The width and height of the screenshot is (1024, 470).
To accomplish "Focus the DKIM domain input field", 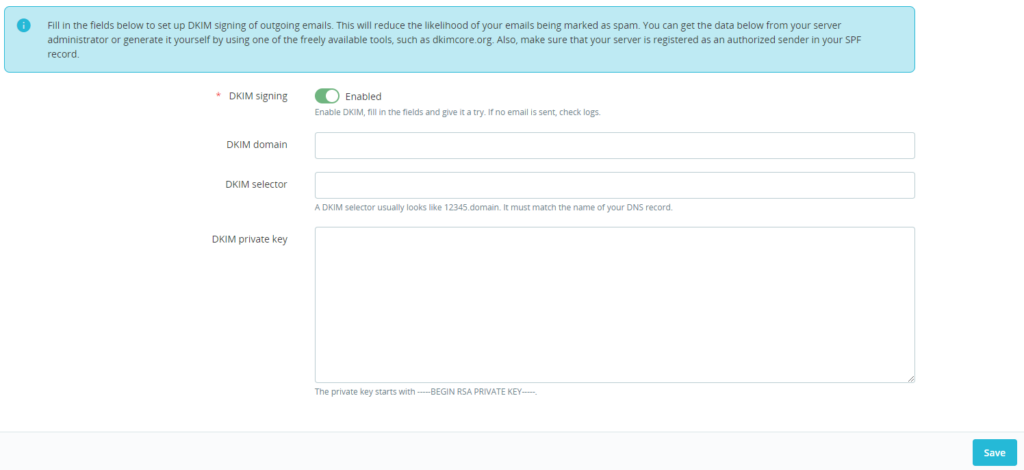I will click(x=615, y=146).
